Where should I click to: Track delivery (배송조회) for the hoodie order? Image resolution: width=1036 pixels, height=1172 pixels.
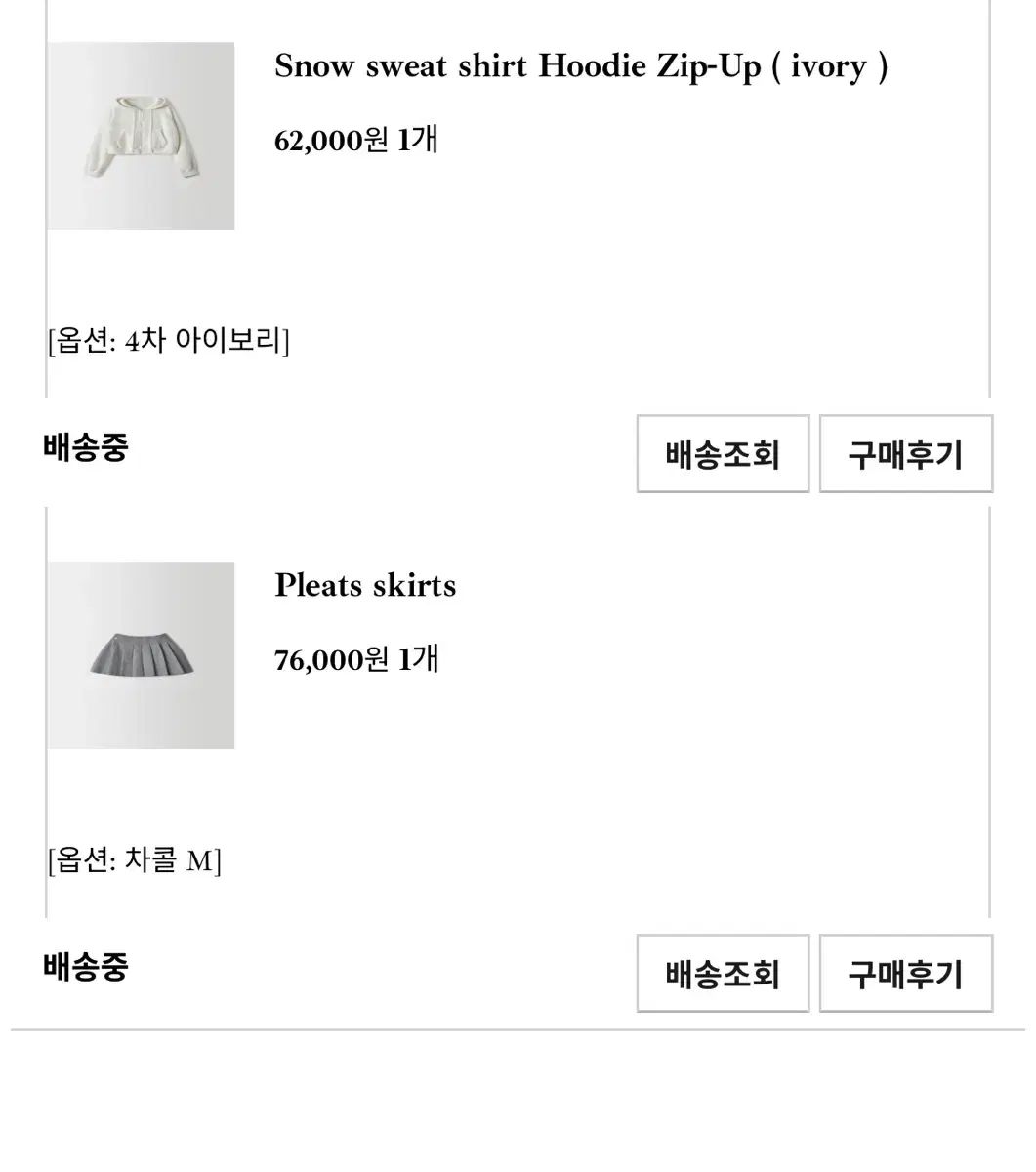723,454
